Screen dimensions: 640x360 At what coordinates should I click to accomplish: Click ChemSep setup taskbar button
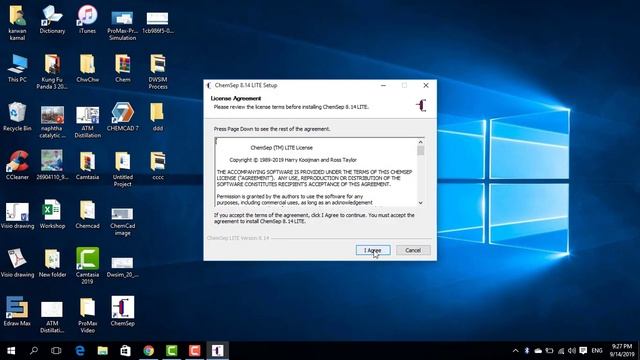pyautogui.click(x=217, y=351)
